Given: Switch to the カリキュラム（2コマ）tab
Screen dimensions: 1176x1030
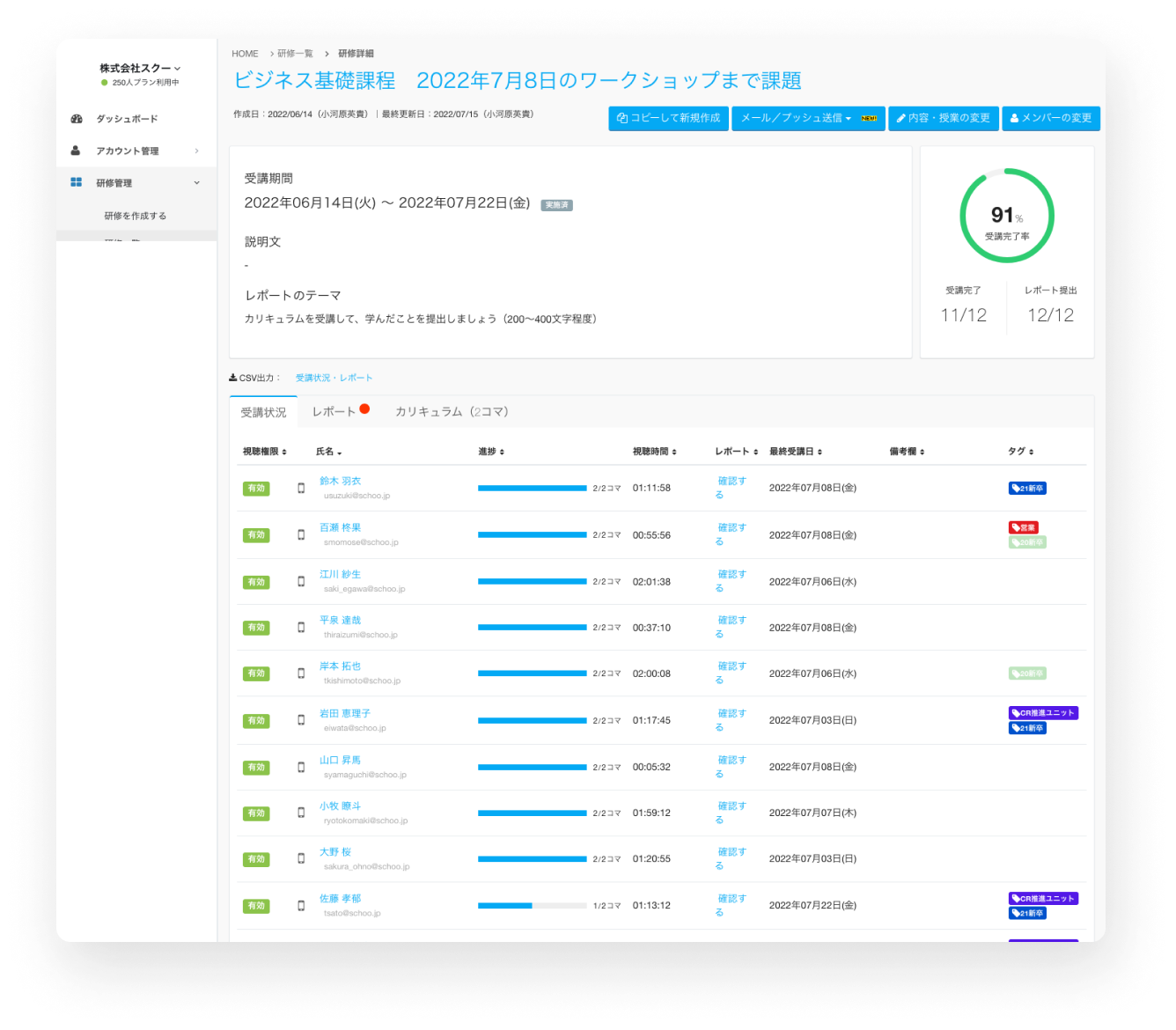Looking at the screenshot, I should [x=452, y=411].
